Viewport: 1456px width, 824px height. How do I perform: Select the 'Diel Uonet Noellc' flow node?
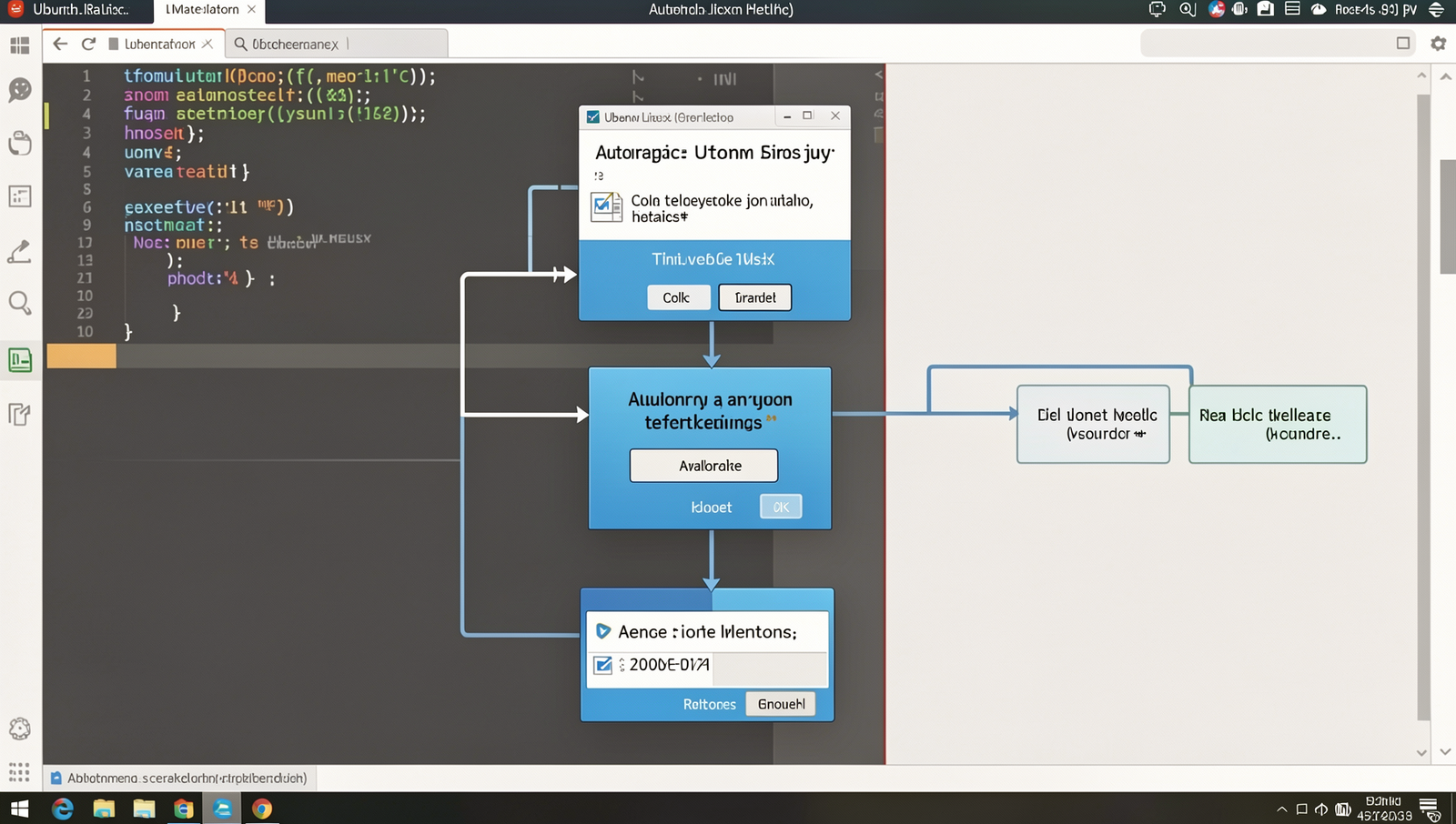[1093, 425]
